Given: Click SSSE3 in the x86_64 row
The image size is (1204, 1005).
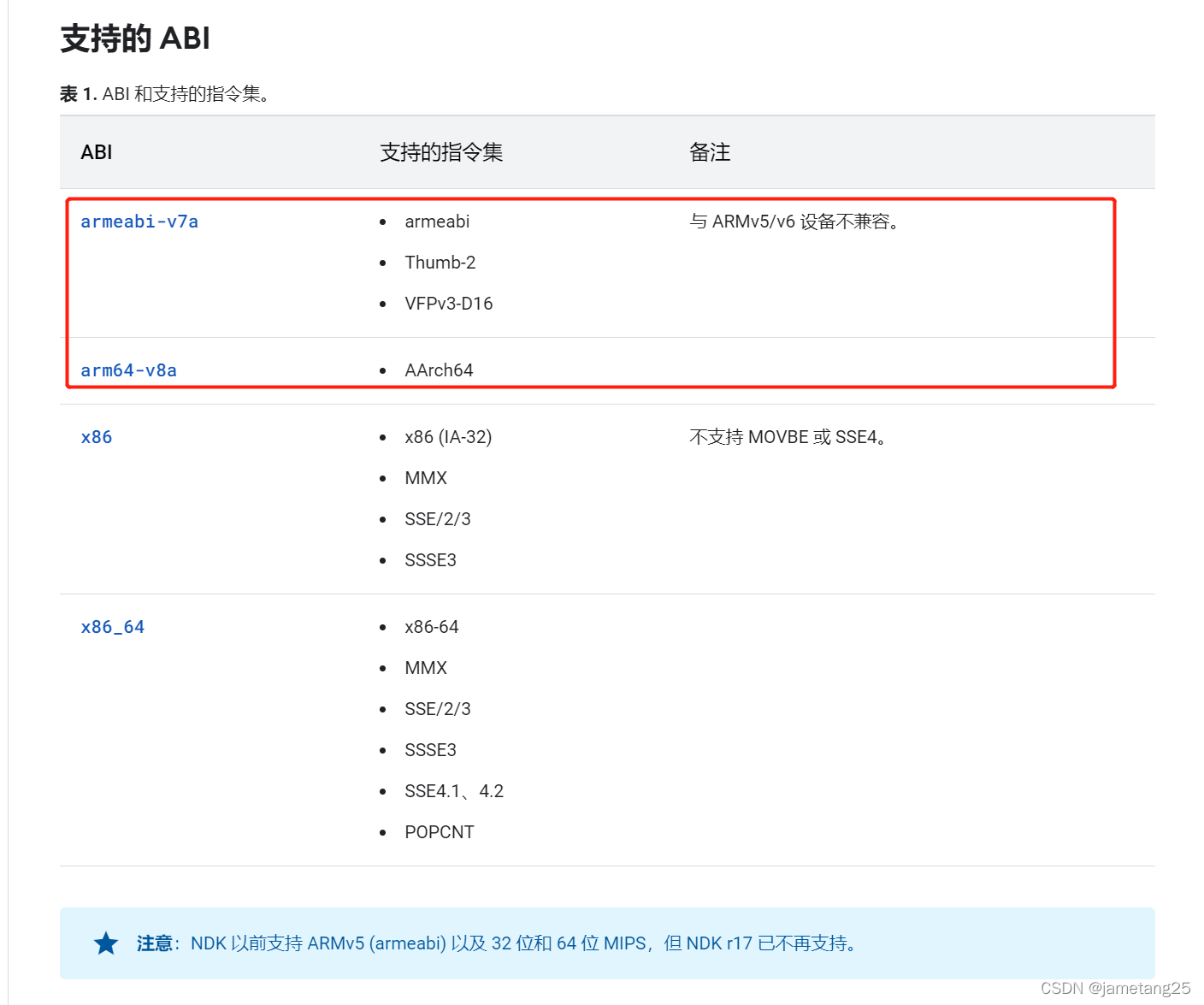Looking at the screenshot, I should pyautogui.click(x=430, y=750).
